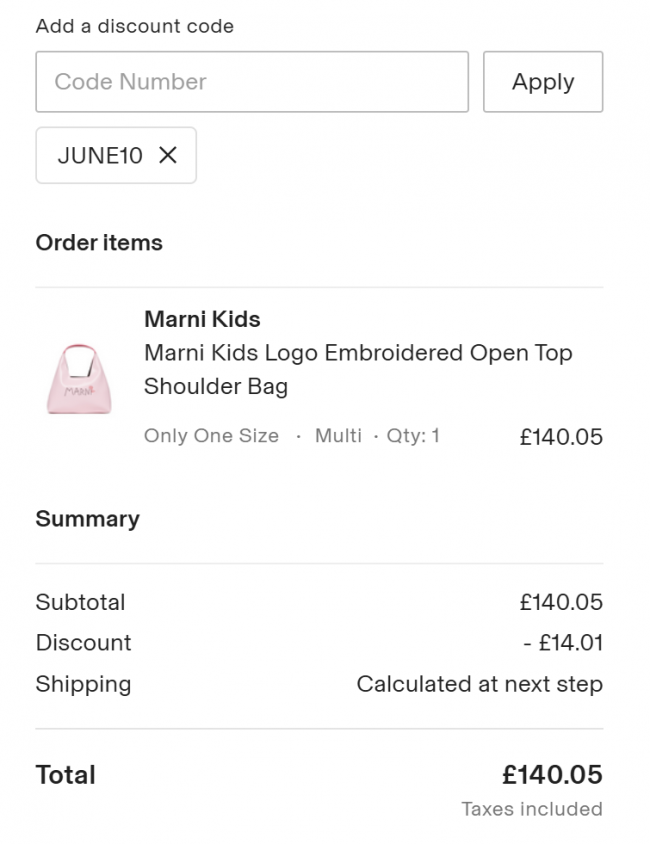Select 'Calculated at next step' shipping text

tap(480, 684)
